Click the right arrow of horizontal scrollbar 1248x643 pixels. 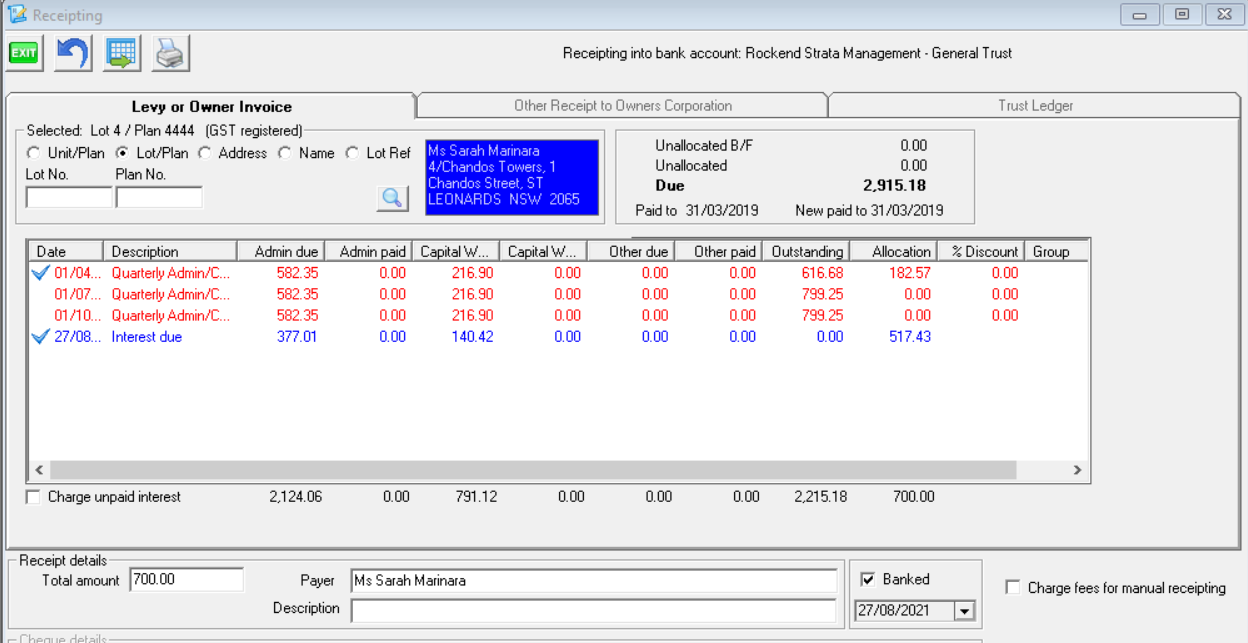(x=1077, y=470)
